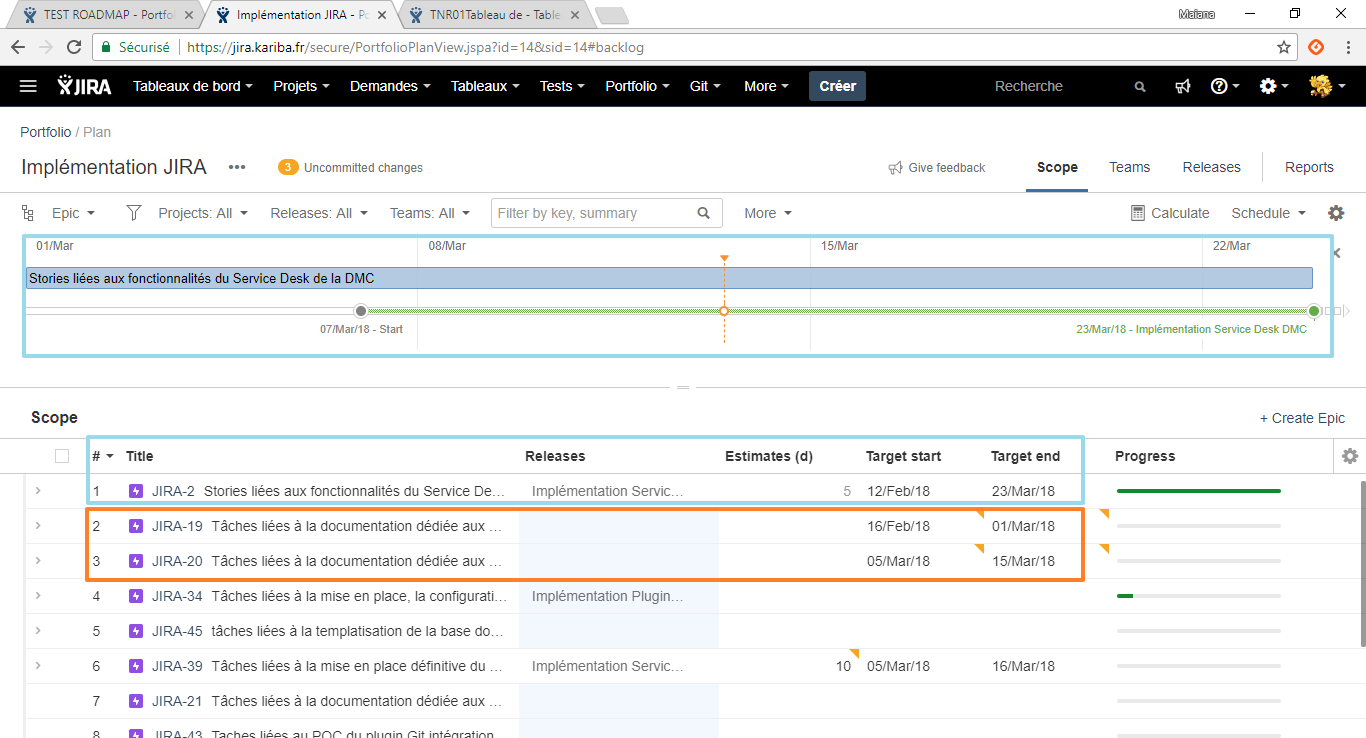Expand row JIRA-34 chevron
This screenshot has width=1366, height=738.
[x=38, y=596]
